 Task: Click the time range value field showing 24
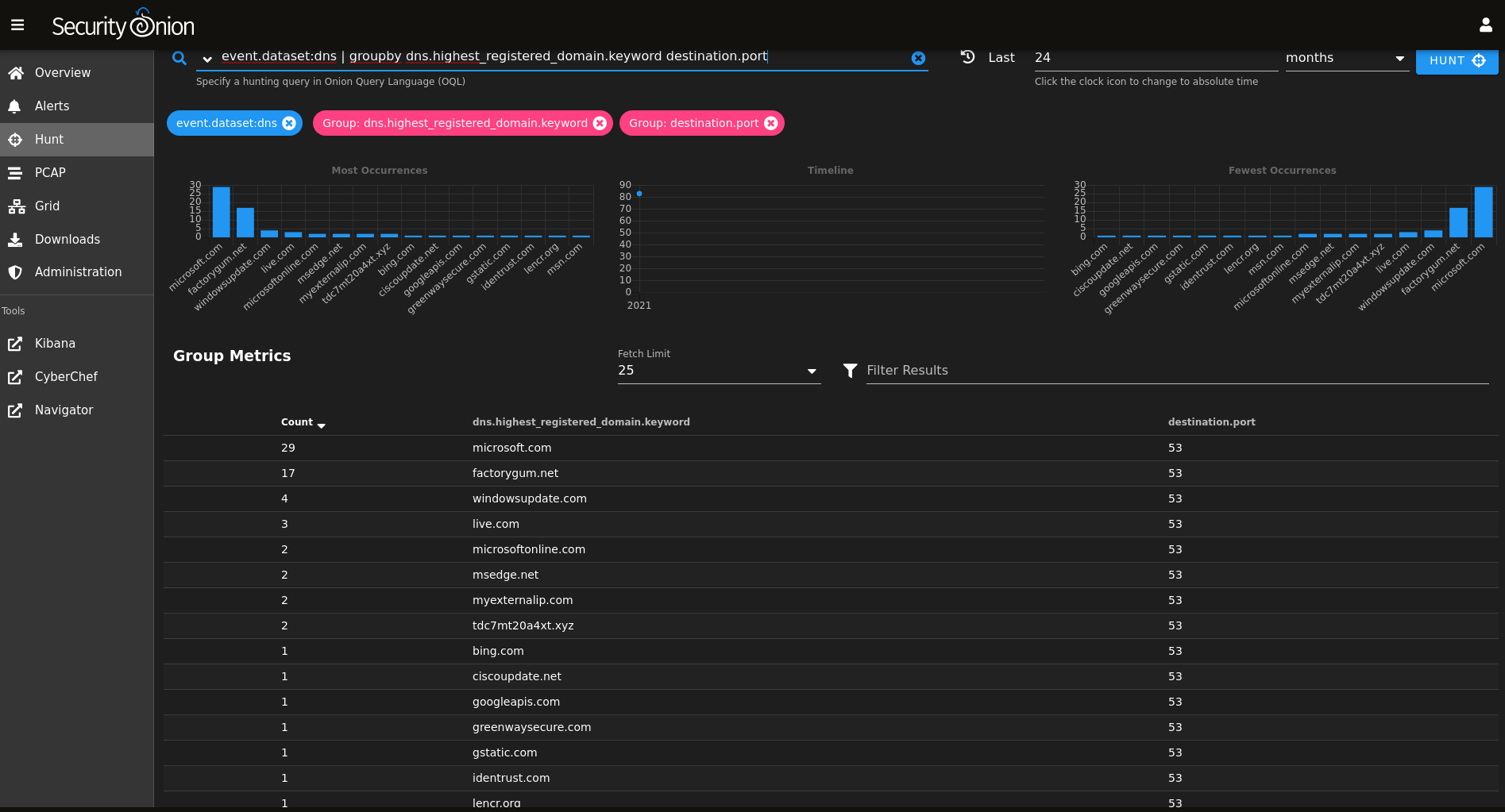pyautogui.click(x=1156, y=58)
